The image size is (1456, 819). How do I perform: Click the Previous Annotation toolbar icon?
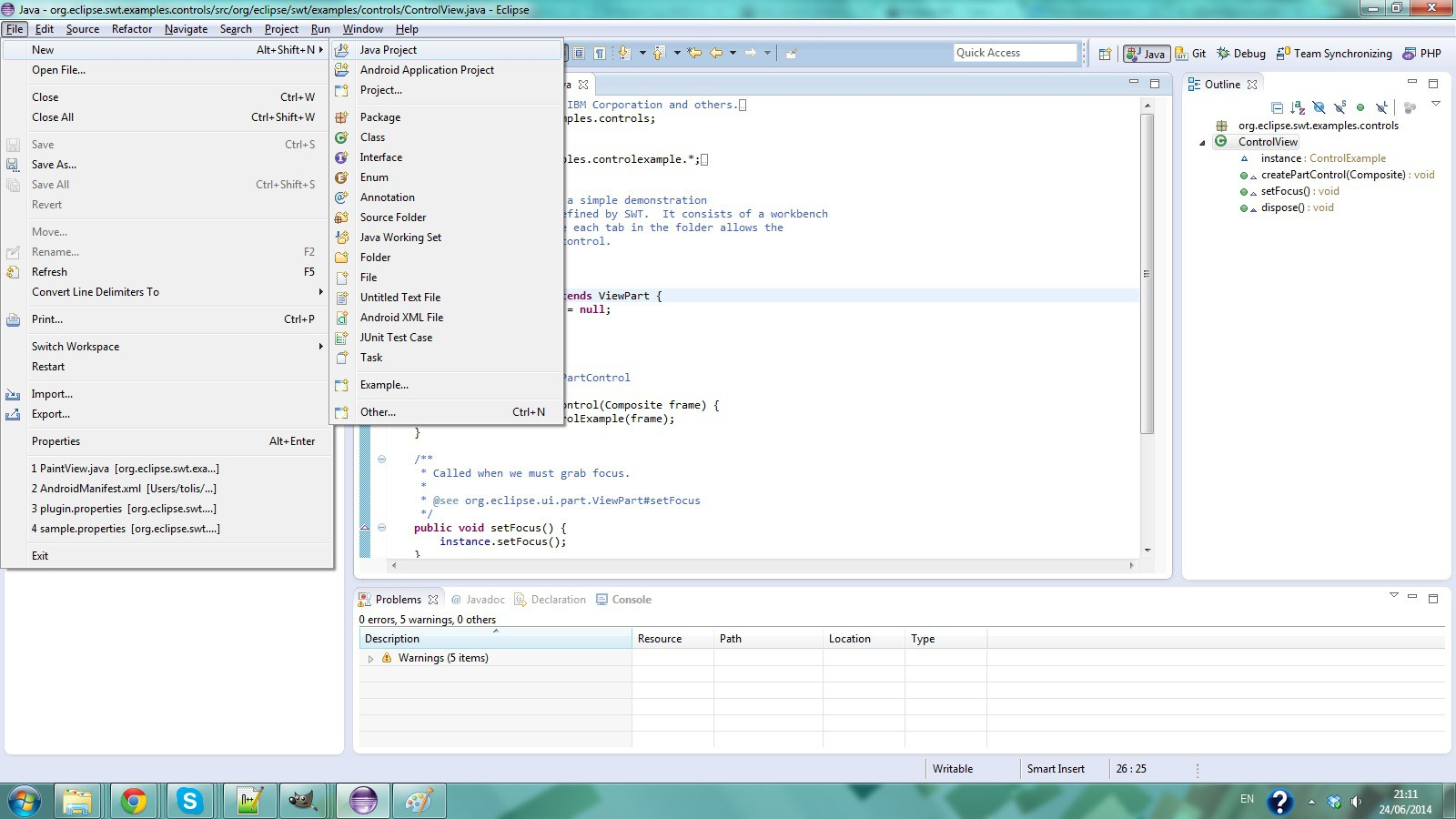(x=660, y=53)
